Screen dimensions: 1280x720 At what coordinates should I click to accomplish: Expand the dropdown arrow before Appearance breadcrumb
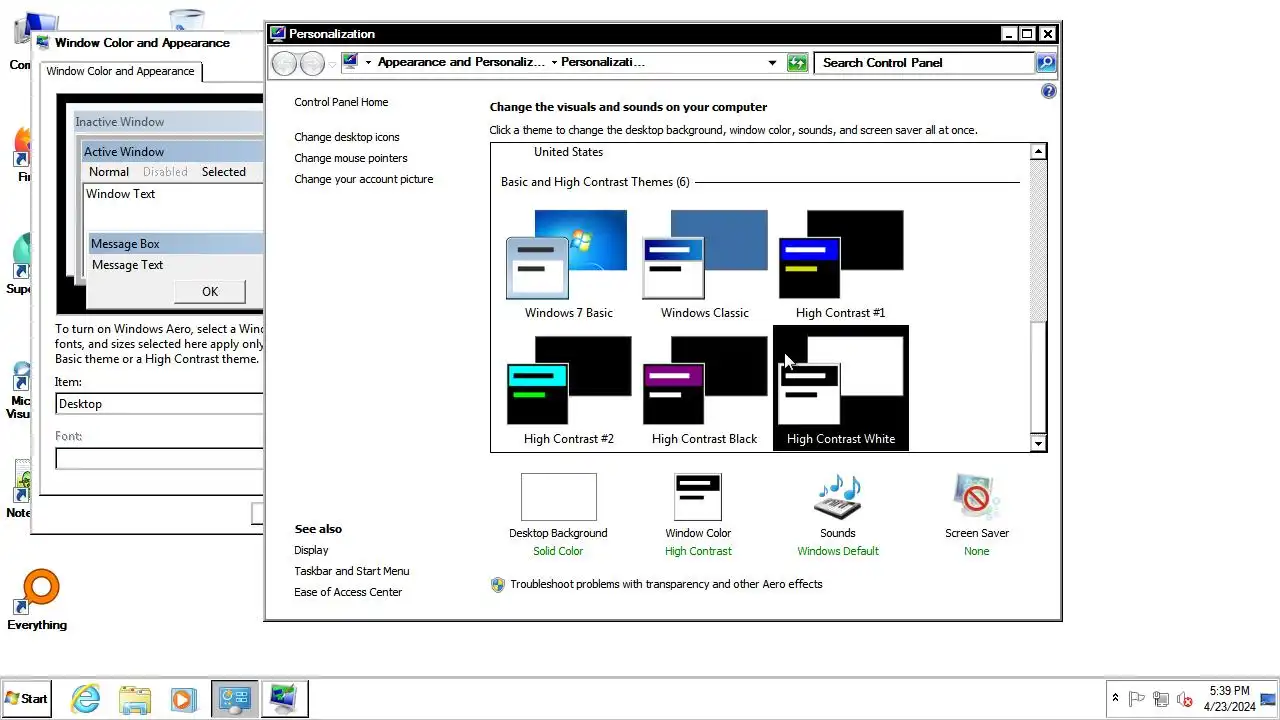(368, 62)
